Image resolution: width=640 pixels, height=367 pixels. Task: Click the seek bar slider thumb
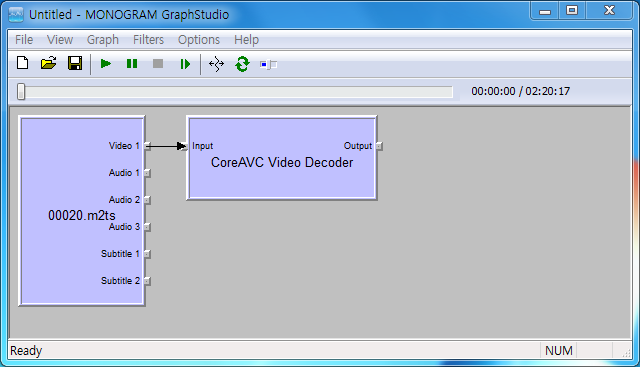[x=21, y=91]
